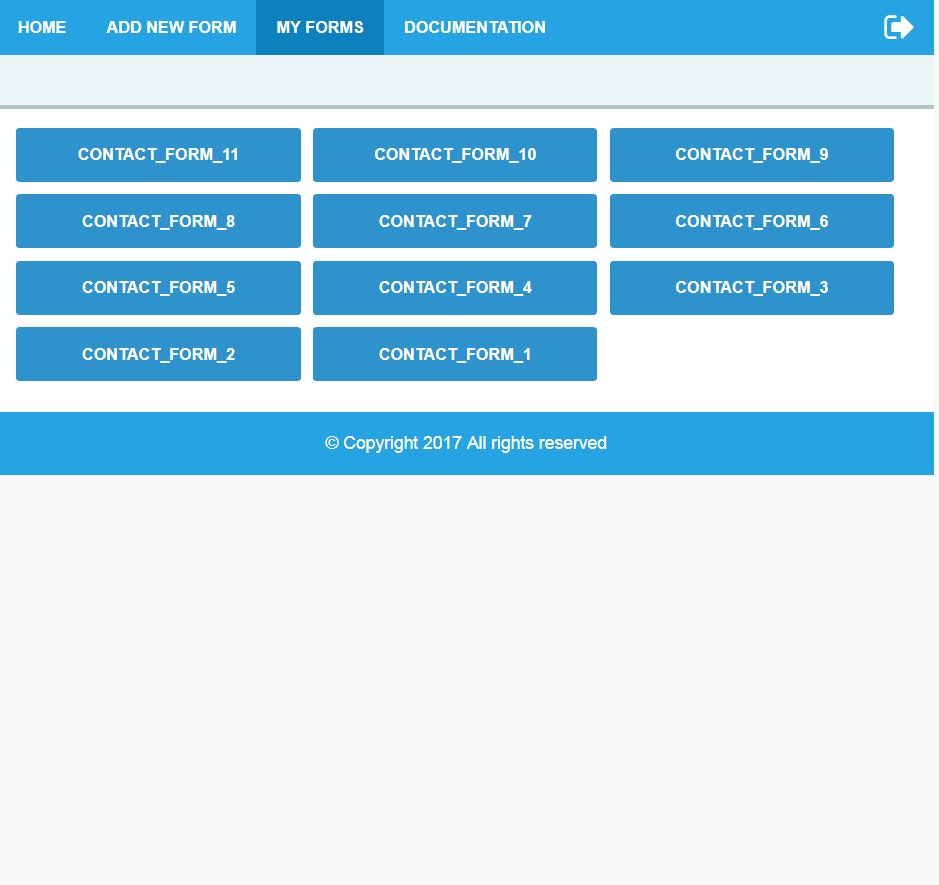The width and height of the screenshot is (939, 885).
Task: Open CONTACT_FORM_1
Action: coord(455,354)
